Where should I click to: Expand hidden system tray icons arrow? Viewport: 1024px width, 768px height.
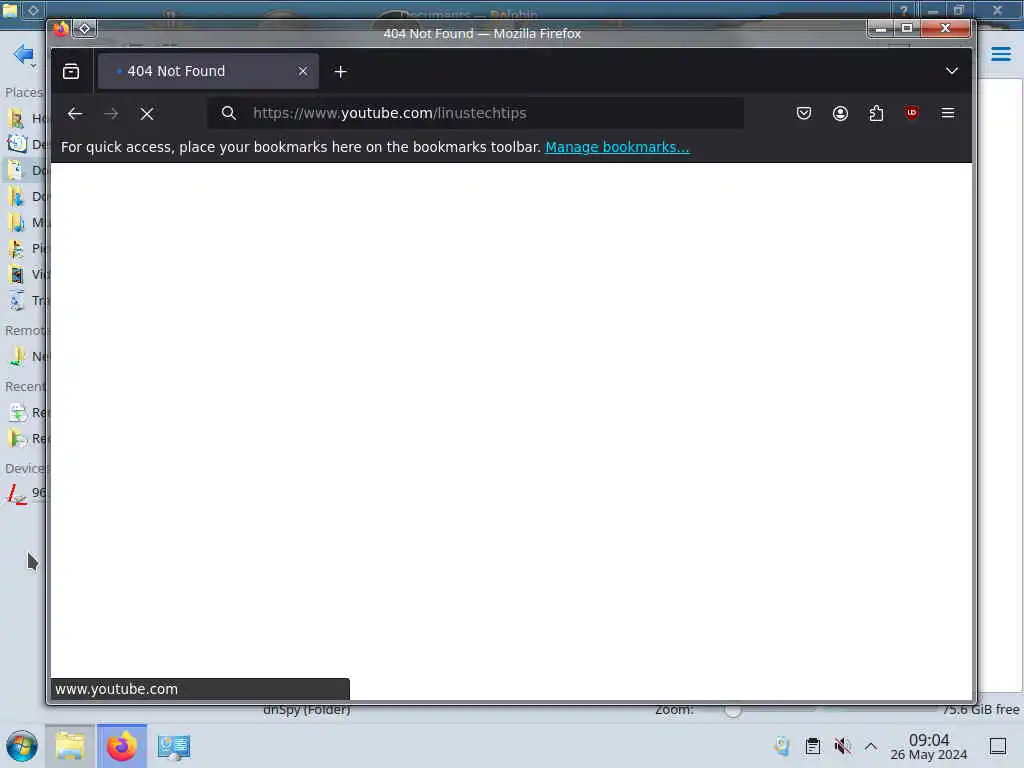(871, 746)
